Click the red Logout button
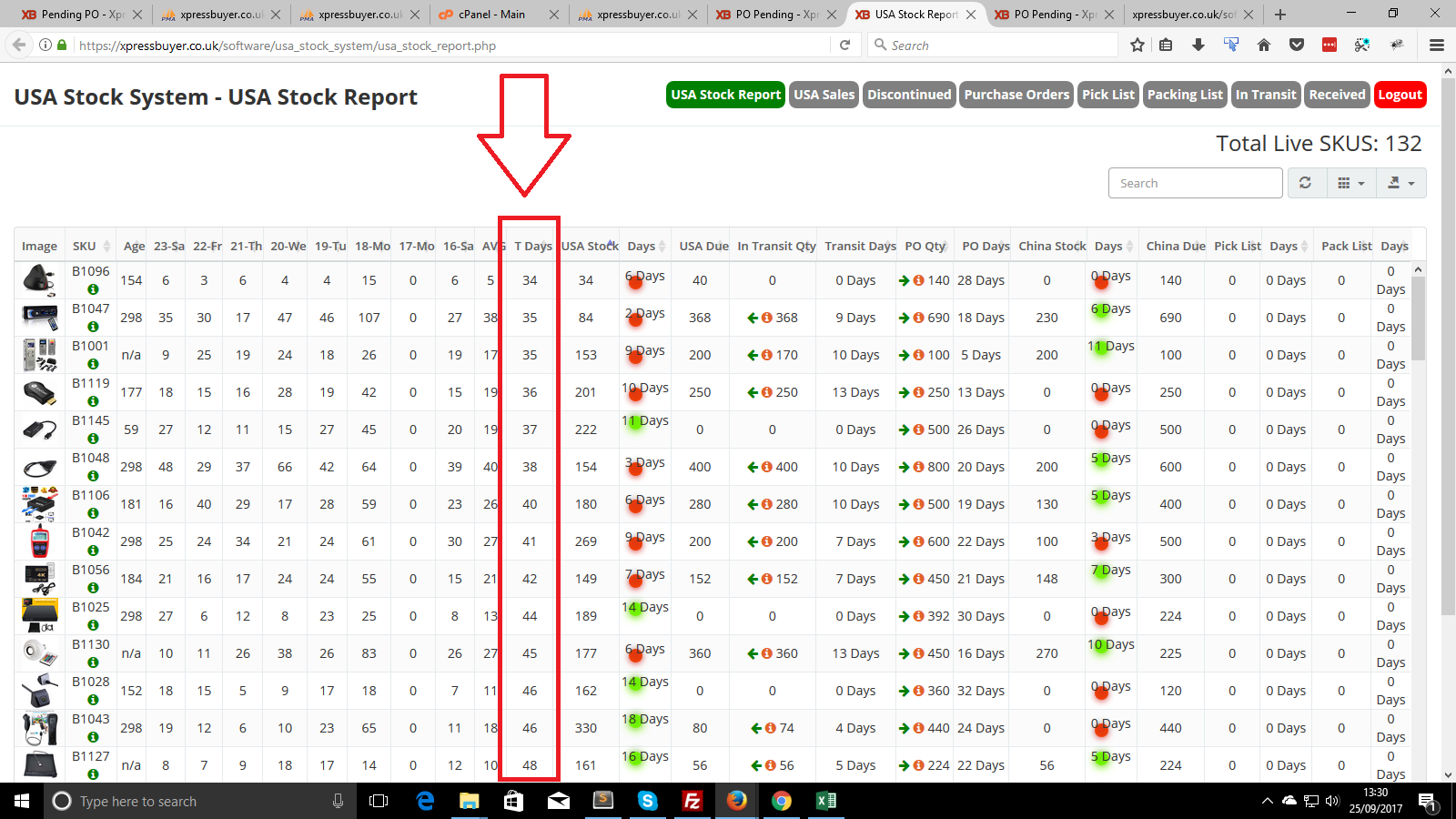The height and width of the screenshot is (819, 1456). point(1400,95)
